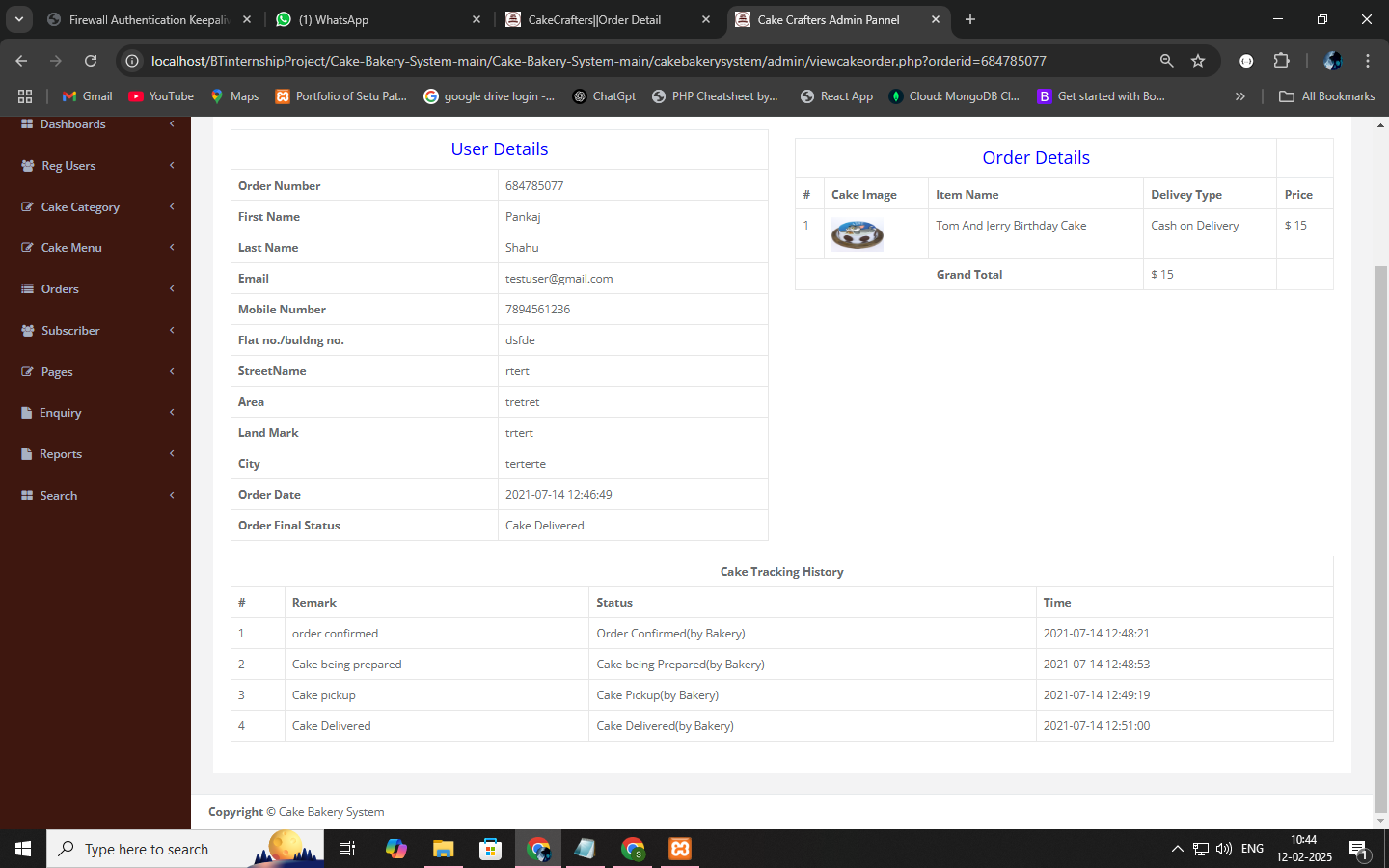Expand the Pages chevron
This screenshot has width=1389, height=868.
[x=172, y=371]
